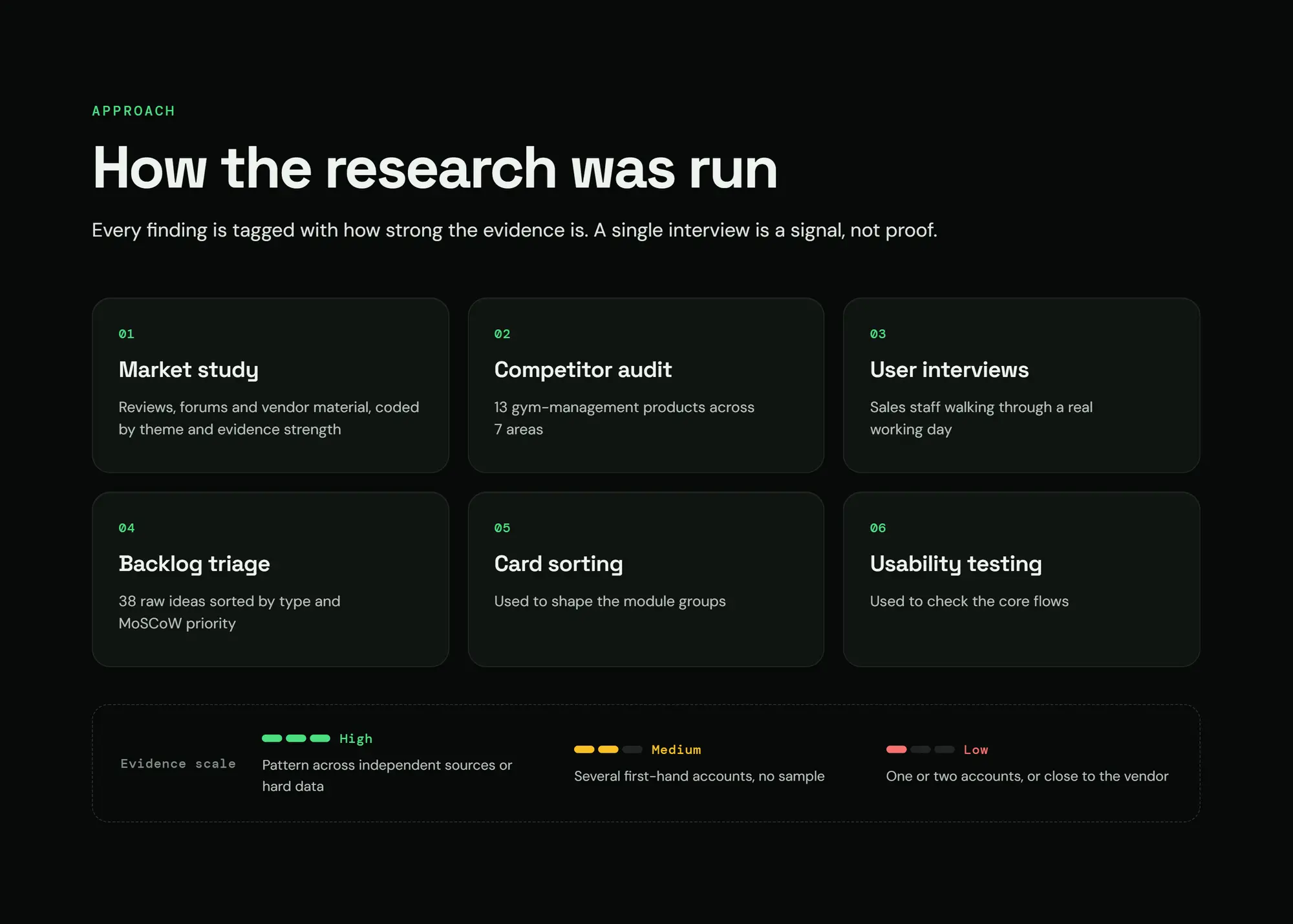Click the 02 step number
This screenshot has height=924, width=1293.
(x=502, y=334)
